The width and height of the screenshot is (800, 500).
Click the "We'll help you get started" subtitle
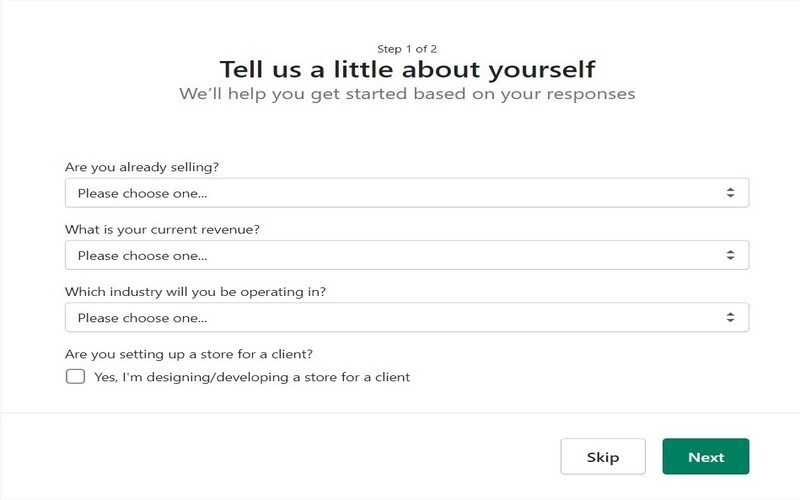click(407, 95)
